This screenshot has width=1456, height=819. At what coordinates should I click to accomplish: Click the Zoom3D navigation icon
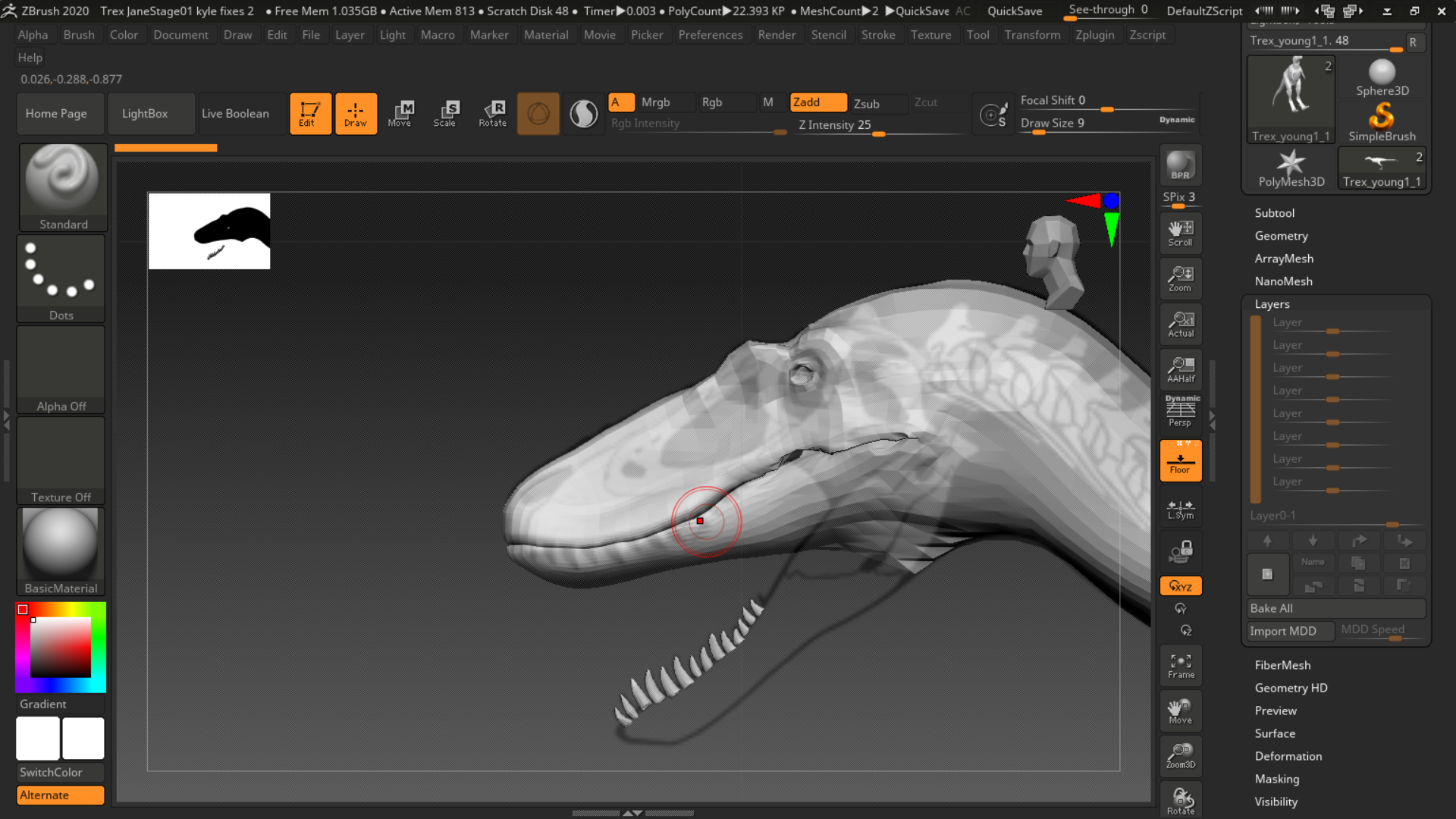click(1180, 756)
